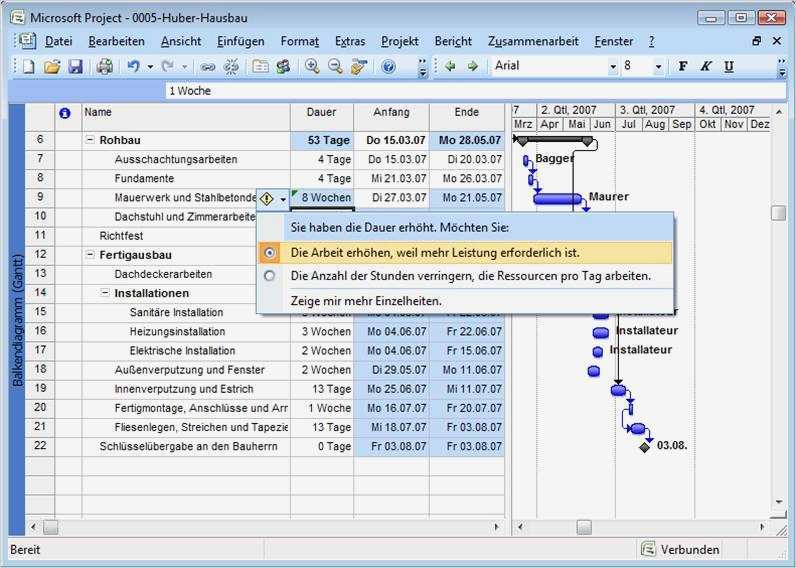Viewport: 796px width, 568px height.
Task: Select the '8 Wochen' duration cell
Action: [322, 197]
